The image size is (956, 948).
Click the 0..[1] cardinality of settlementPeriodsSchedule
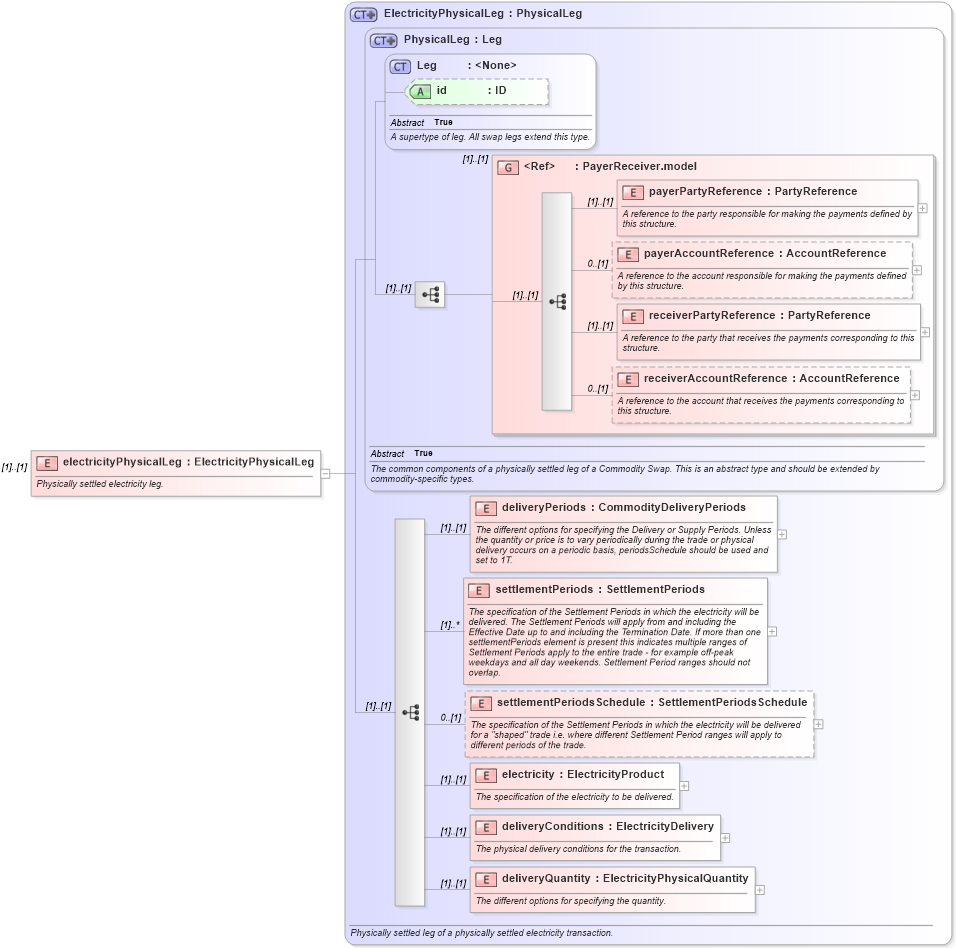coord(451,718)
